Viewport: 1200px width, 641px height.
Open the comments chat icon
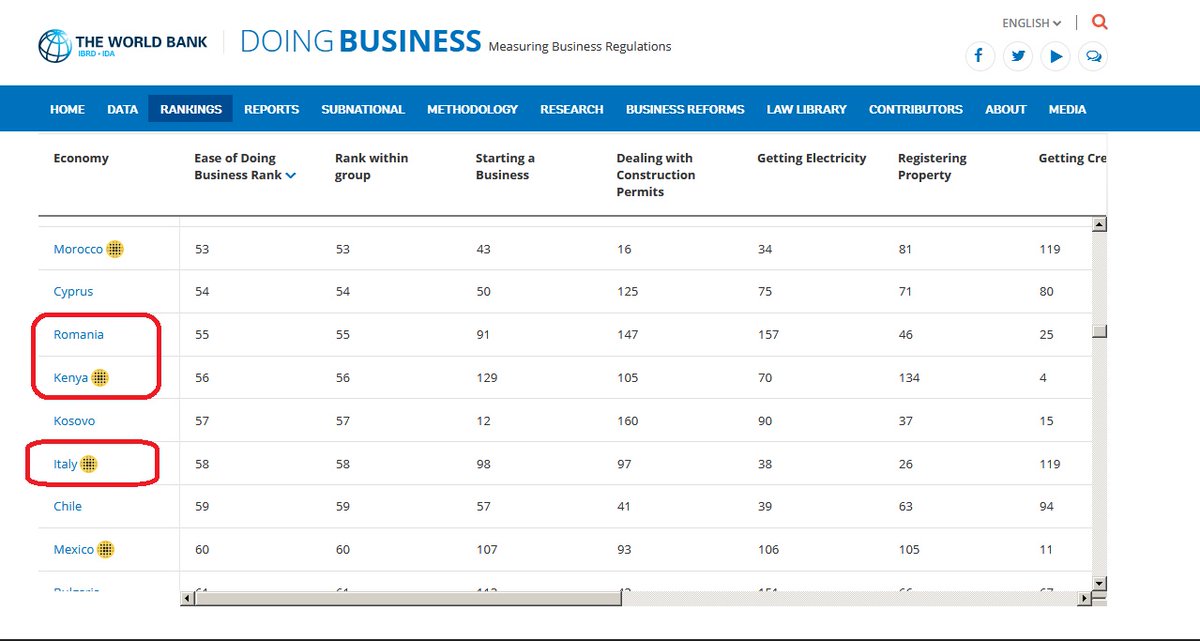(x=1094, y=56)
